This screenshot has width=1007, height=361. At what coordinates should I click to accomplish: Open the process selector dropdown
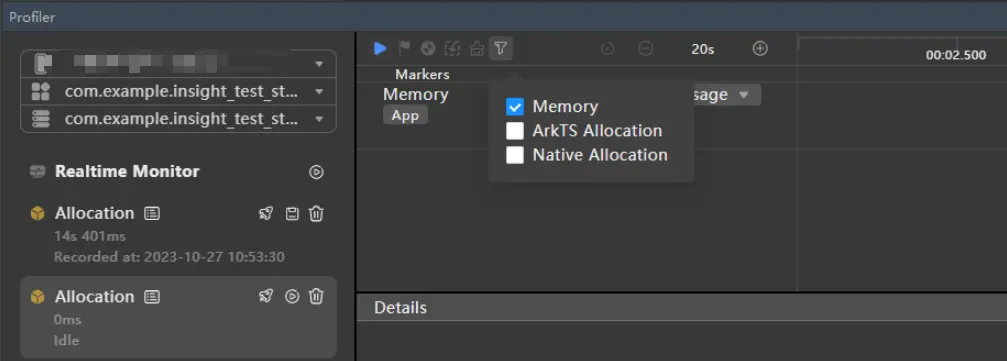(179, 119)
